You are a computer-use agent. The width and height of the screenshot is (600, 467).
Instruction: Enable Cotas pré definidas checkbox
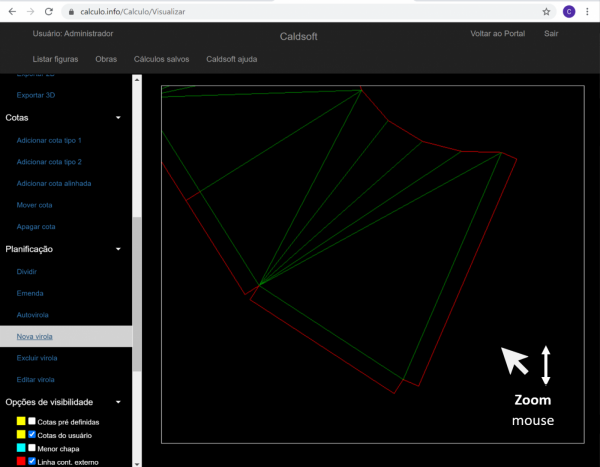32,422
